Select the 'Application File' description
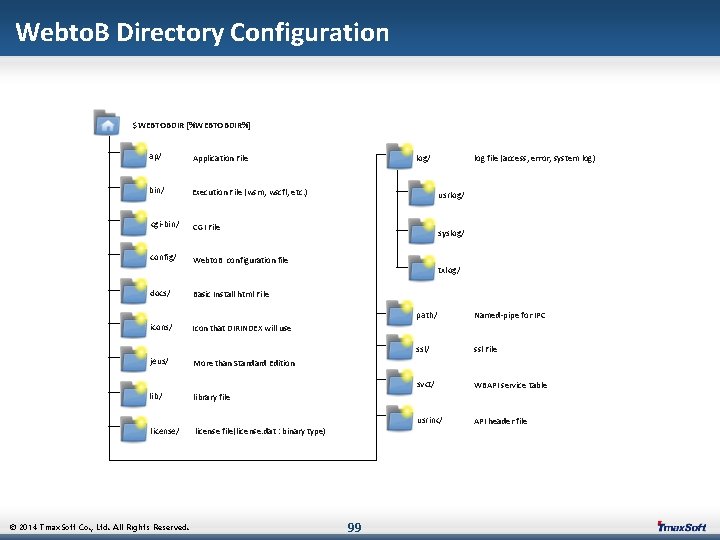This screenshot has height=540, width=720. pyautogui.click(x=220, y=158)
